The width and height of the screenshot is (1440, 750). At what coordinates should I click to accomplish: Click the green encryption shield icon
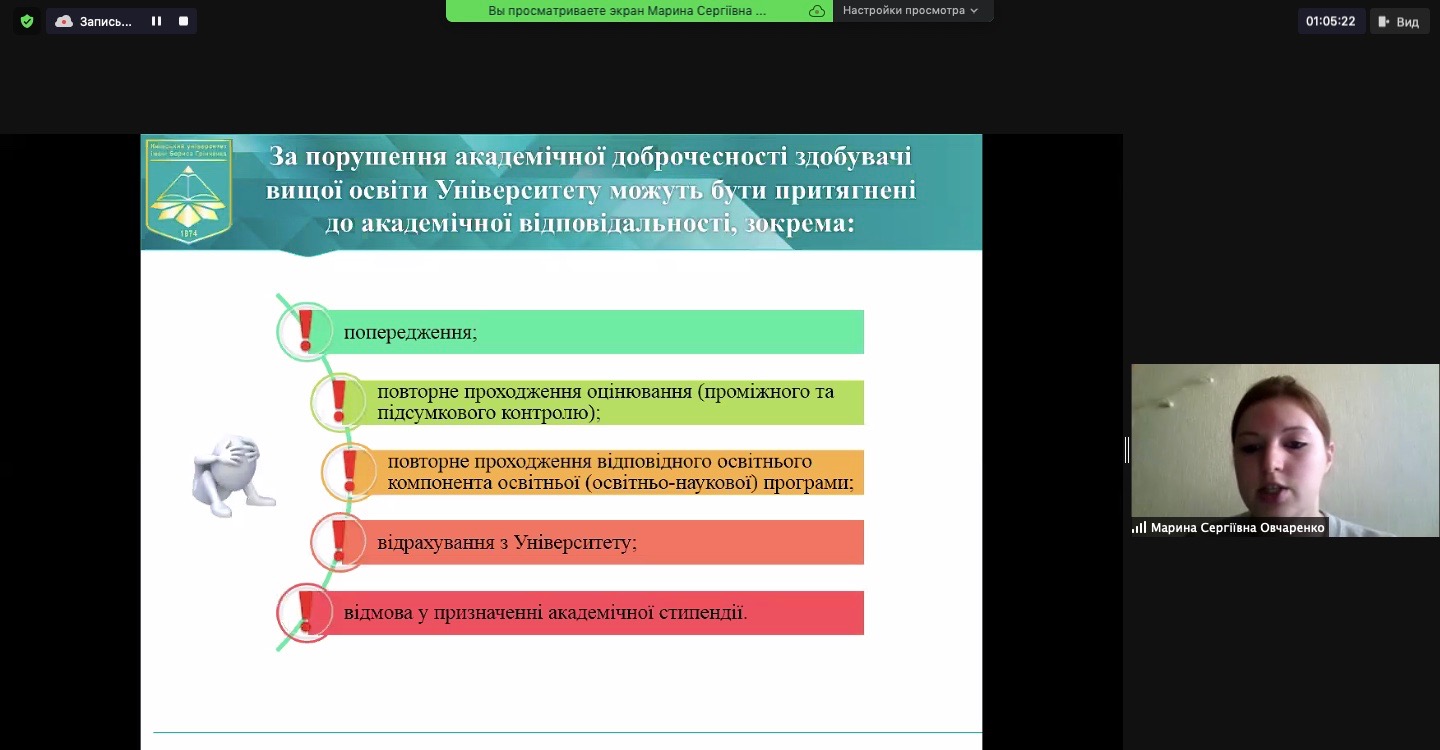[x=27, y=21]
